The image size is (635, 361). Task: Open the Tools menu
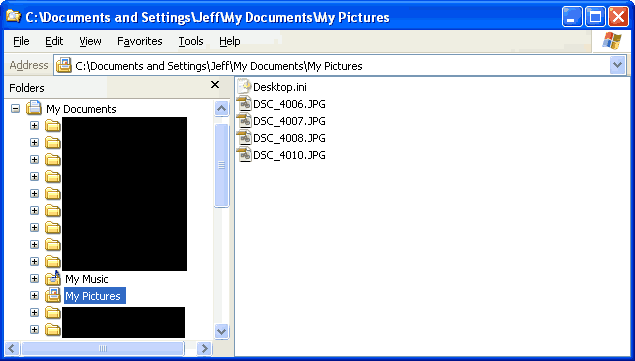[x=191, y=41]
